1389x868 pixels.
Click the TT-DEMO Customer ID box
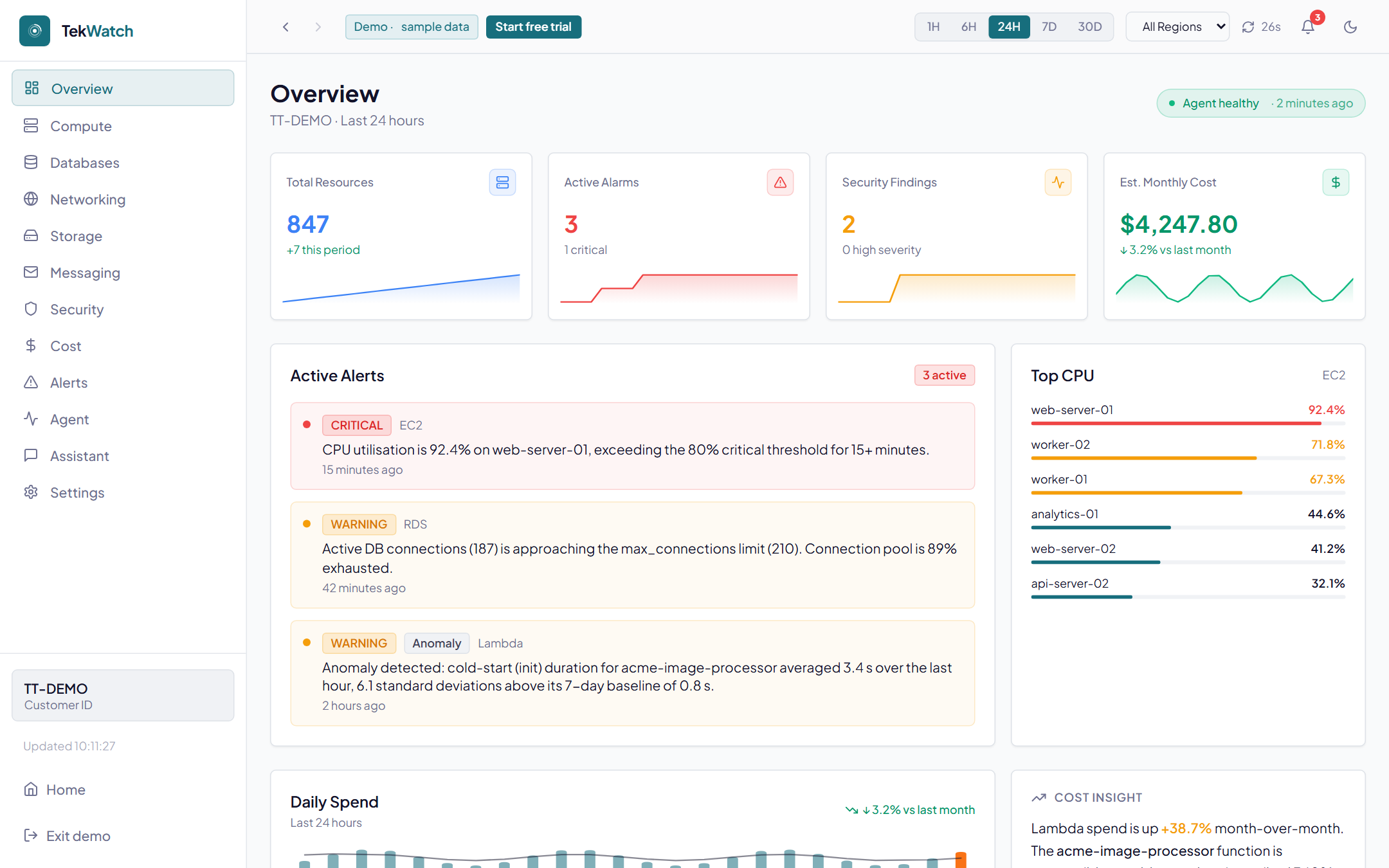click(123, 696)
